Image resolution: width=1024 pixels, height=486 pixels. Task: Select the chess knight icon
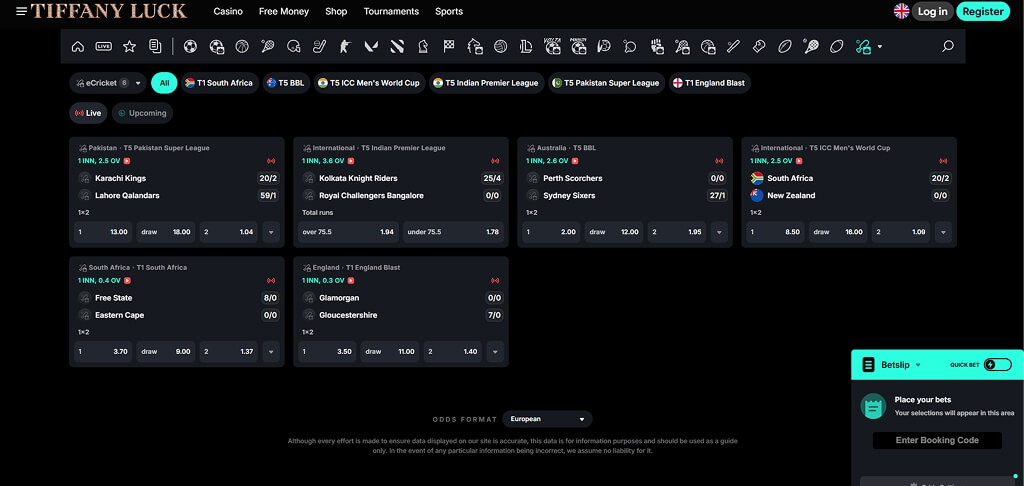pos(423,46)
